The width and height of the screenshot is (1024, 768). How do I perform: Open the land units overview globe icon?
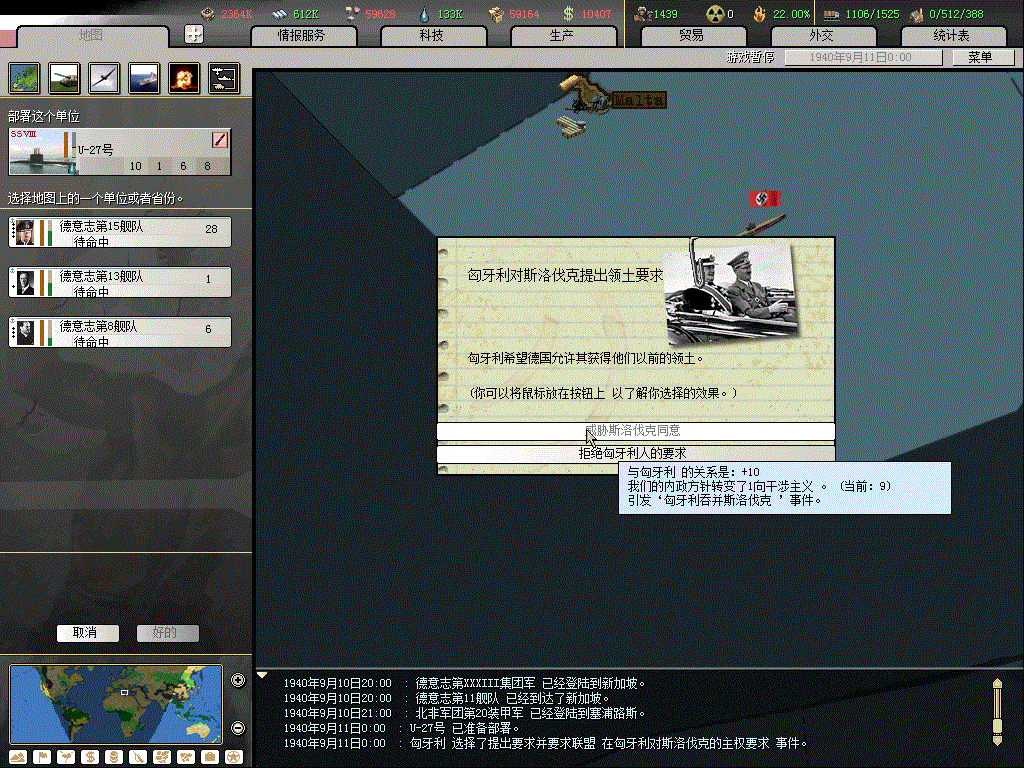click(24, 78)
